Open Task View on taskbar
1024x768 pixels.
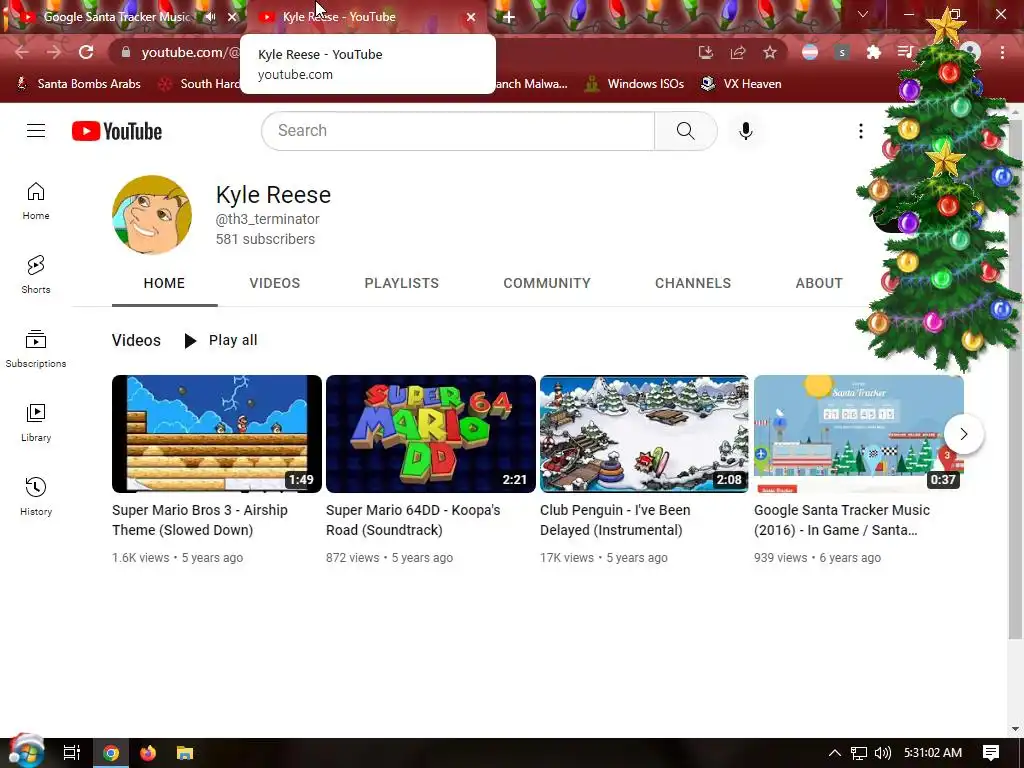pyautogui.click(x=72, y=753)
